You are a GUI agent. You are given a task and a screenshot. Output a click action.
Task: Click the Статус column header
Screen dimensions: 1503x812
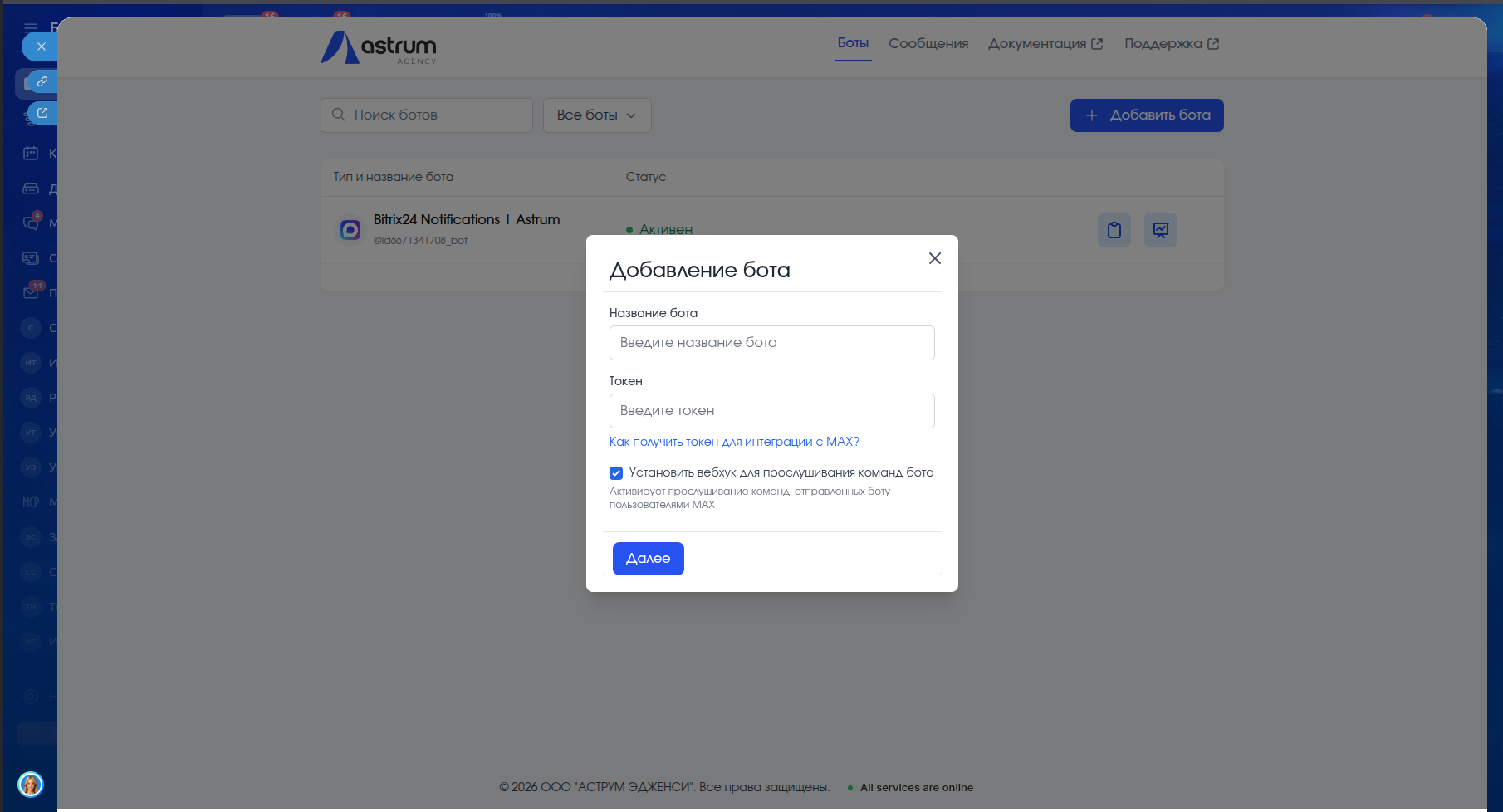pyautogui.click(x=646, y=177)
